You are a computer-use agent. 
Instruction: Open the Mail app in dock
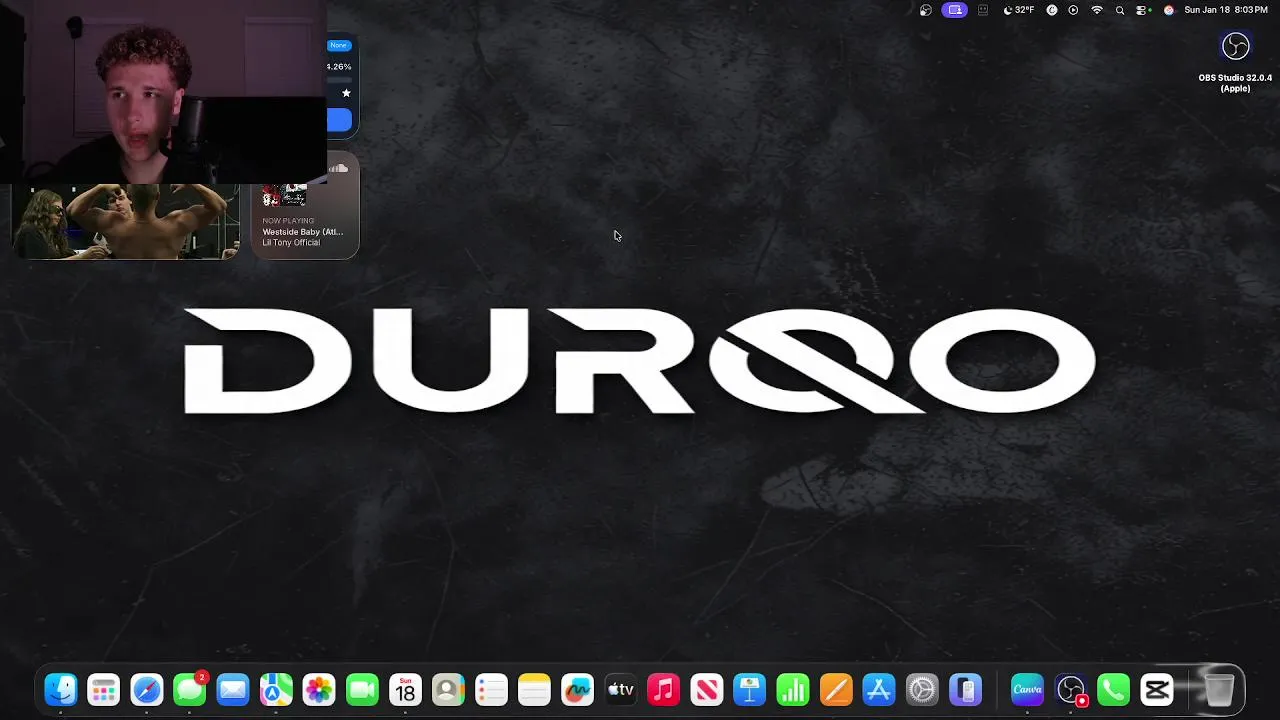click(233, 690)
